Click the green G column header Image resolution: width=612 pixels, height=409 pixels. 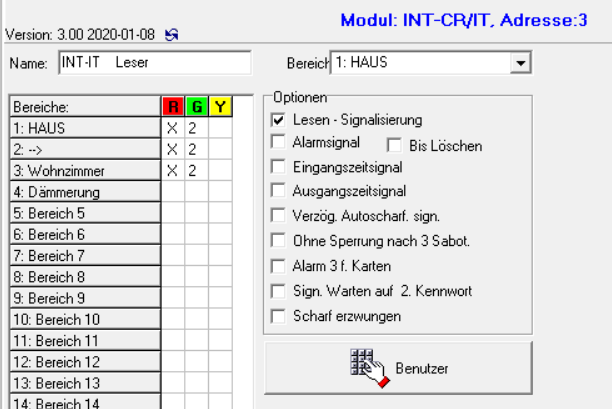click(197, 107)
